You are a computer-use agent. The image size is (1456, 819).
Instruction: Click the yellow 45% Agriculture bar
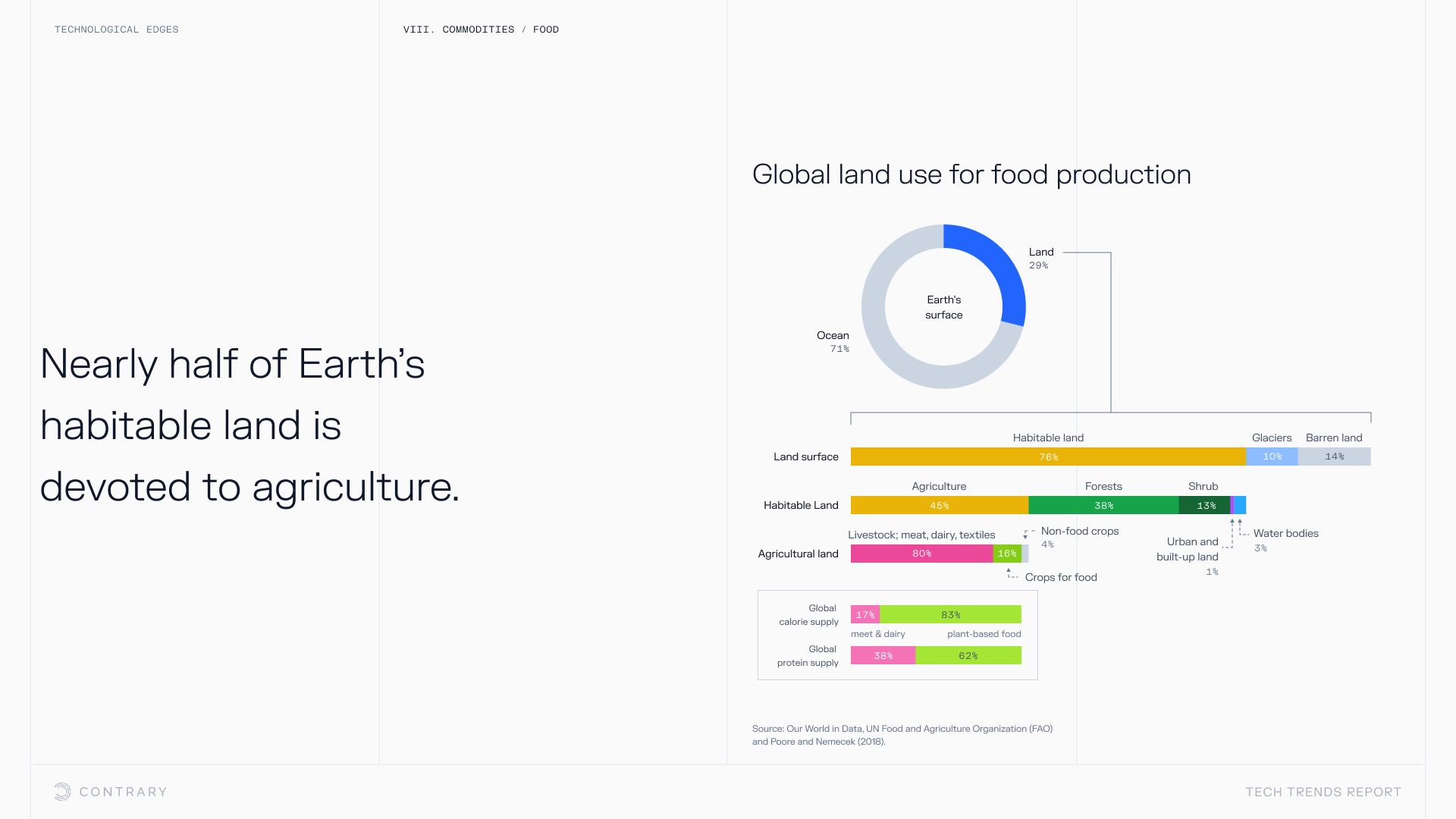(939, 505)
